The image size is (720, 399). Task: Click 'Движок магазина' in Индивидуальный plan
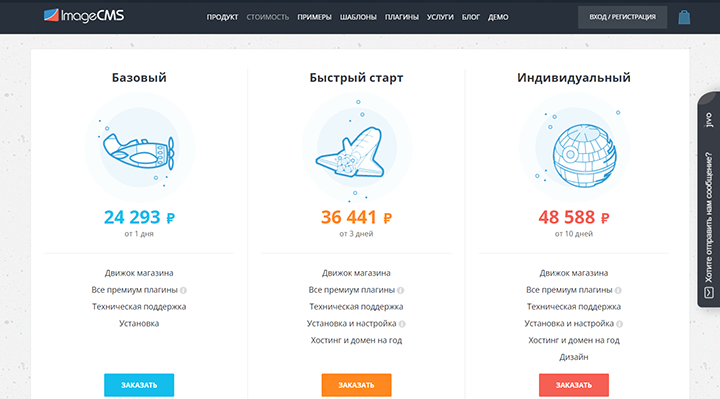tap(574, 273)
